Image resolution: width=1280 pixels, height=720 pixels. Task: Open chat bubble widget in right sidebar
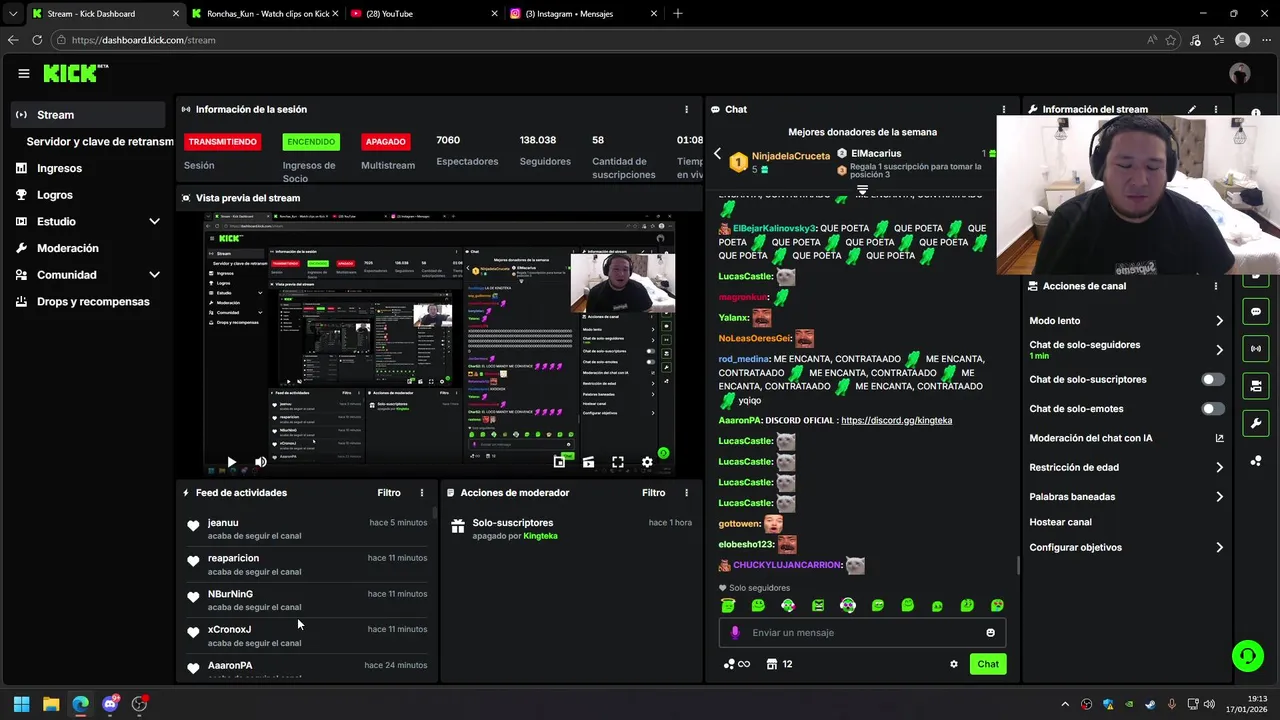[1256, 312]
